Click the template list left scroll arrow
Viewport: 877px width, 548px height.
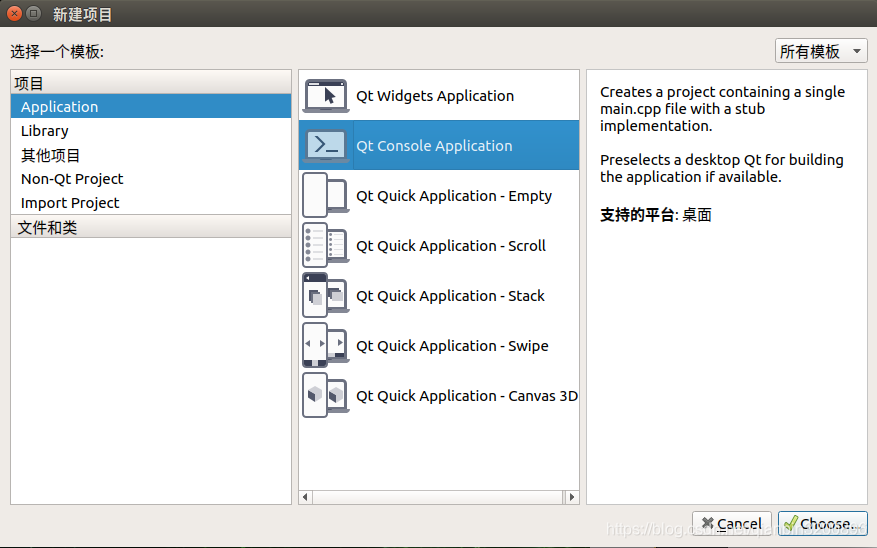point(305,497)
